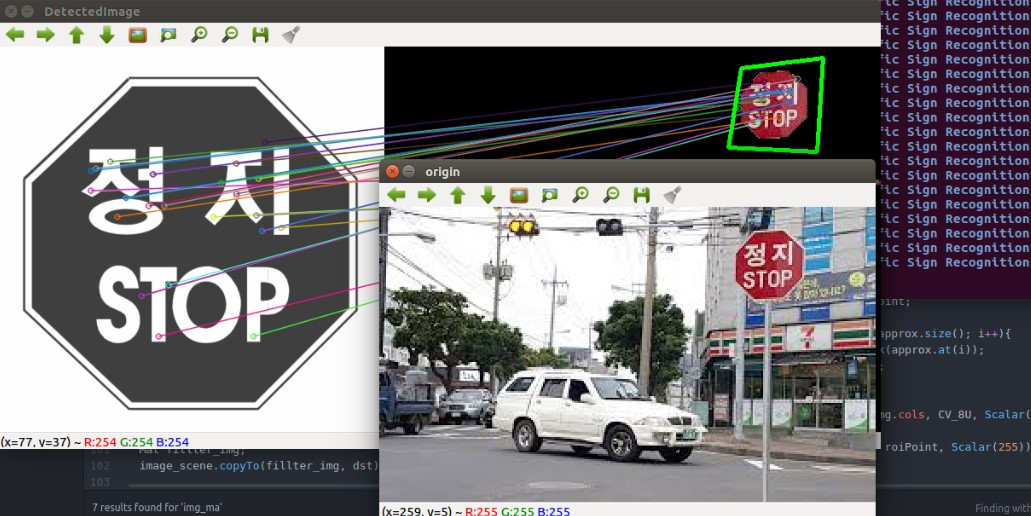Click the origin status bar 'R:255 G:255 B:255'
Screen dimensions: 1031x516
tap(517, 511)
